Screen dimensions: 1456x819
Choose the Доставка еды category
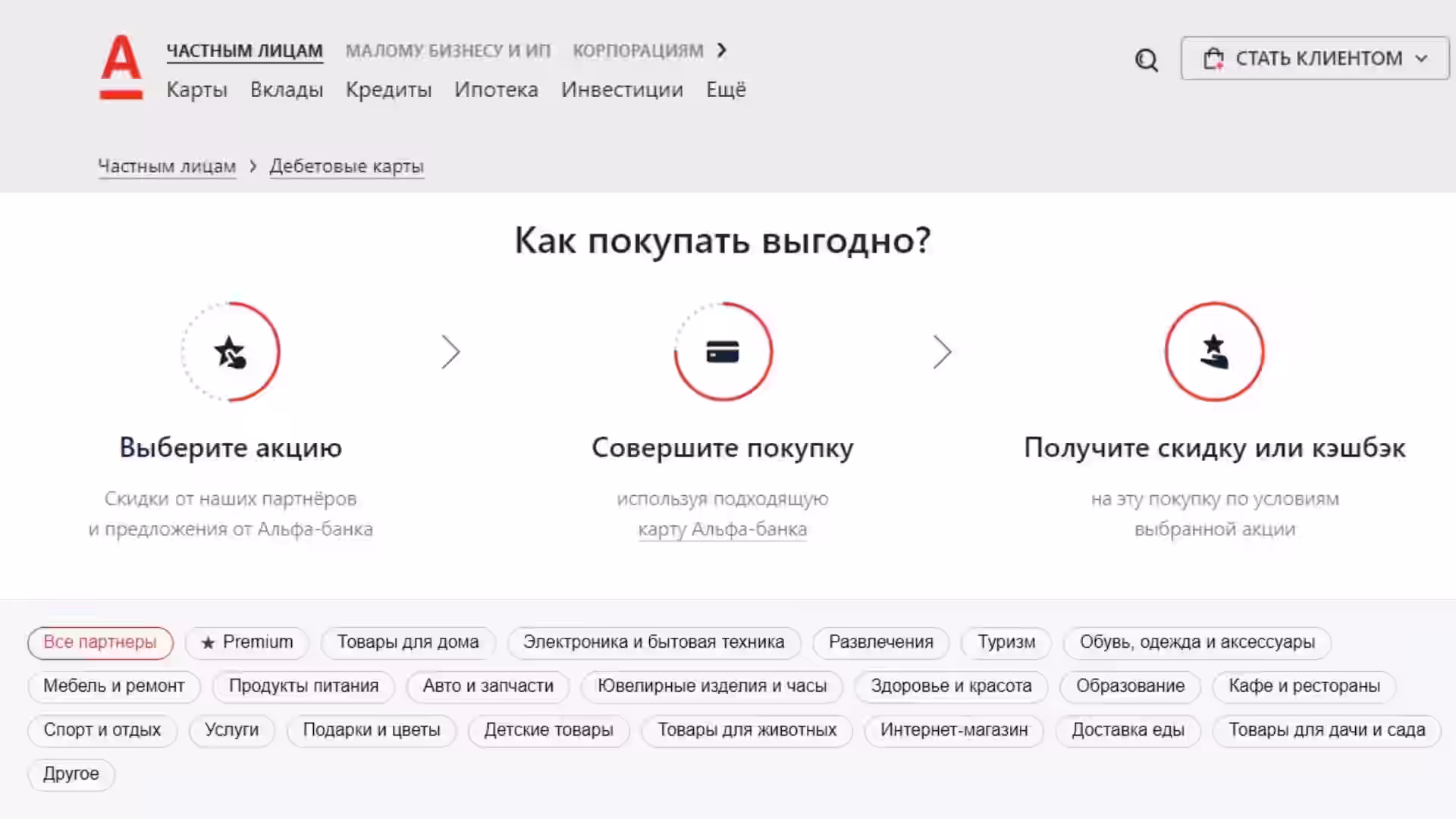pos(1128,730)
